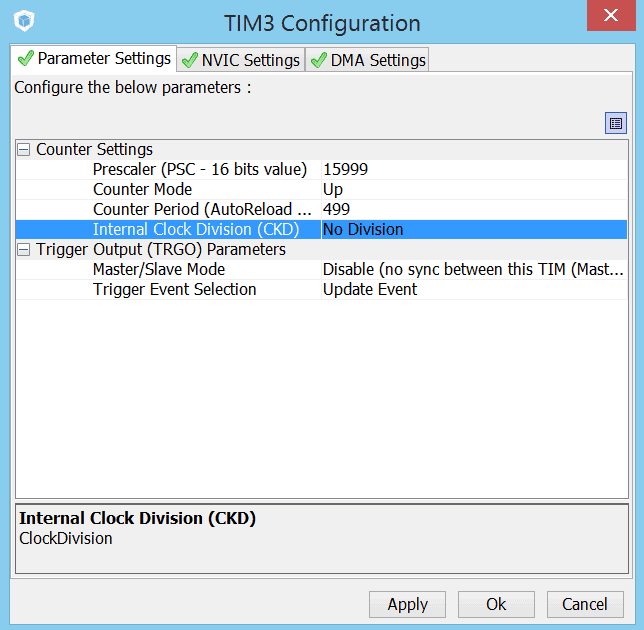Click the parameter list view icon
Screen dimensions: 644x630
(x=616, y=123)
